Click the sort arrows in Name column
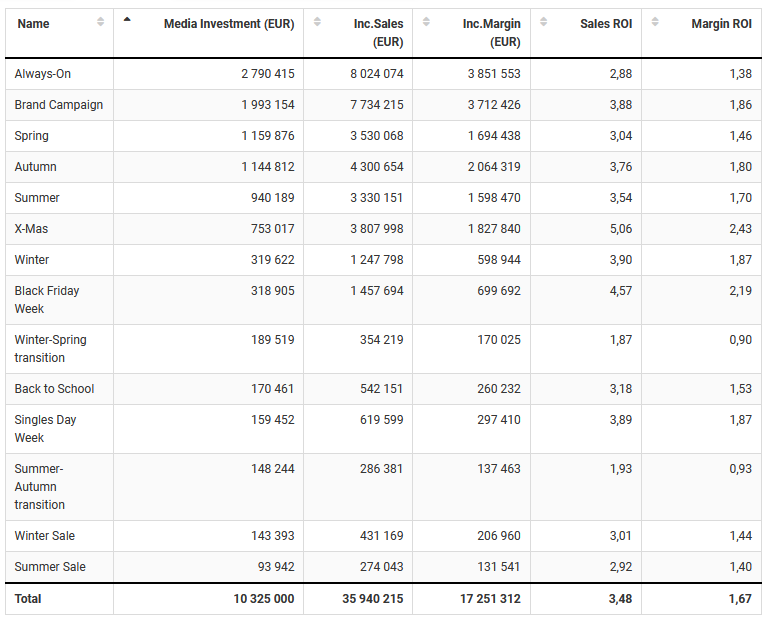 100,22
